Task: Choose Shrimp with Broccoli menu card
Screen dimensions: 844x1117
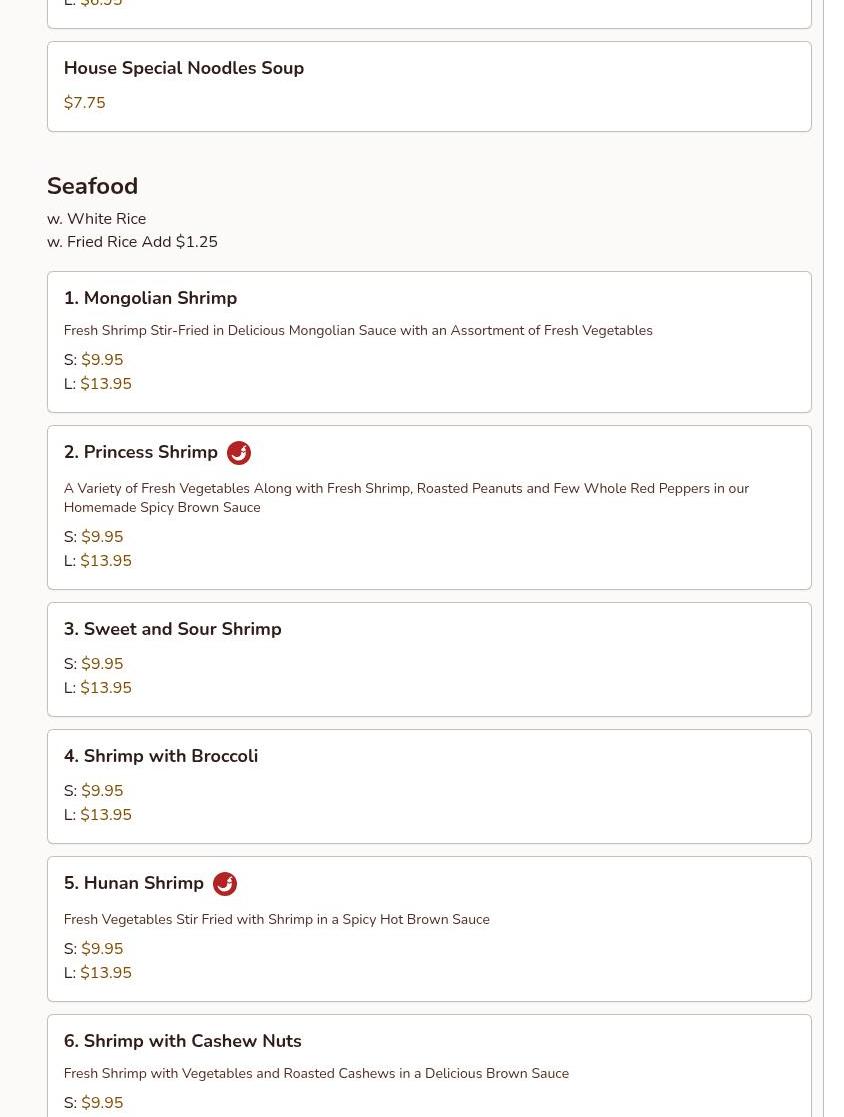Action: tap(429, 786)
